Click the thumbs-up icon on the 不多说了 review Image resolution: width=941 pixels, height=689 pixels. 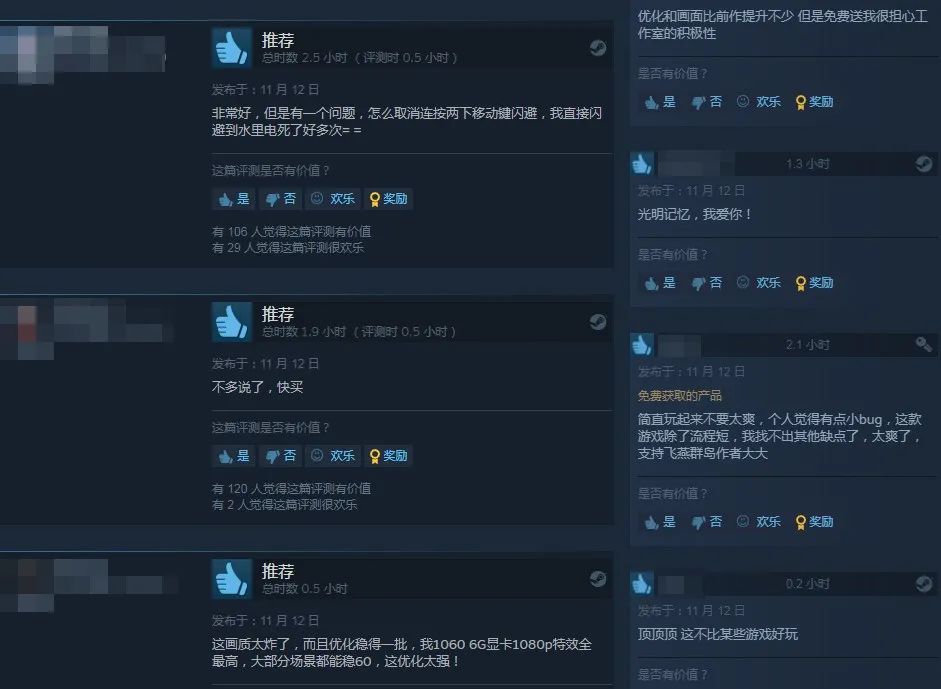pos(232,322)
